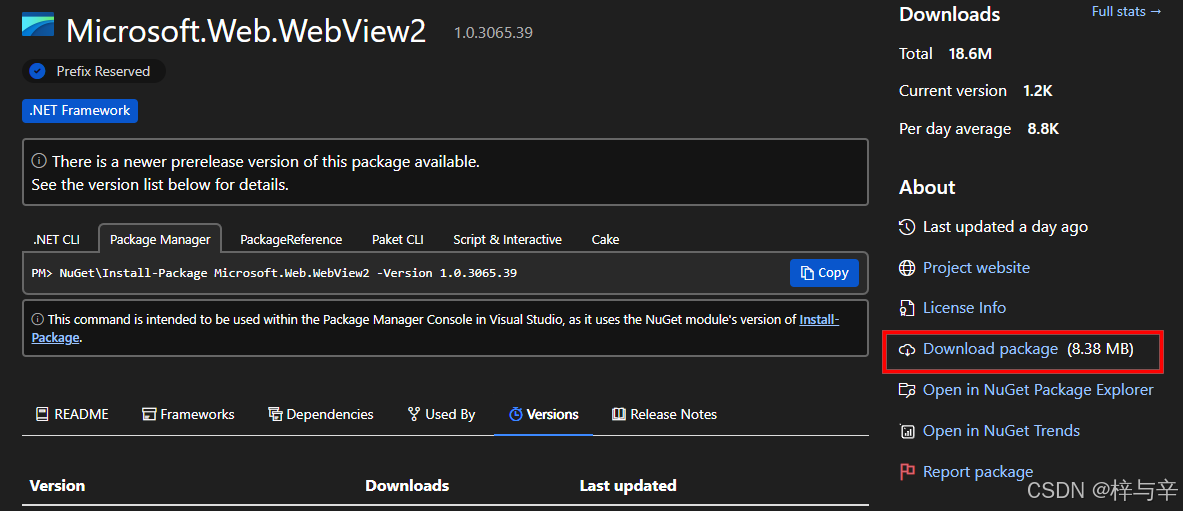Click the Microsoft.Web.WebView2 package title
1183x511 pixels.
(x=246, y=31)
